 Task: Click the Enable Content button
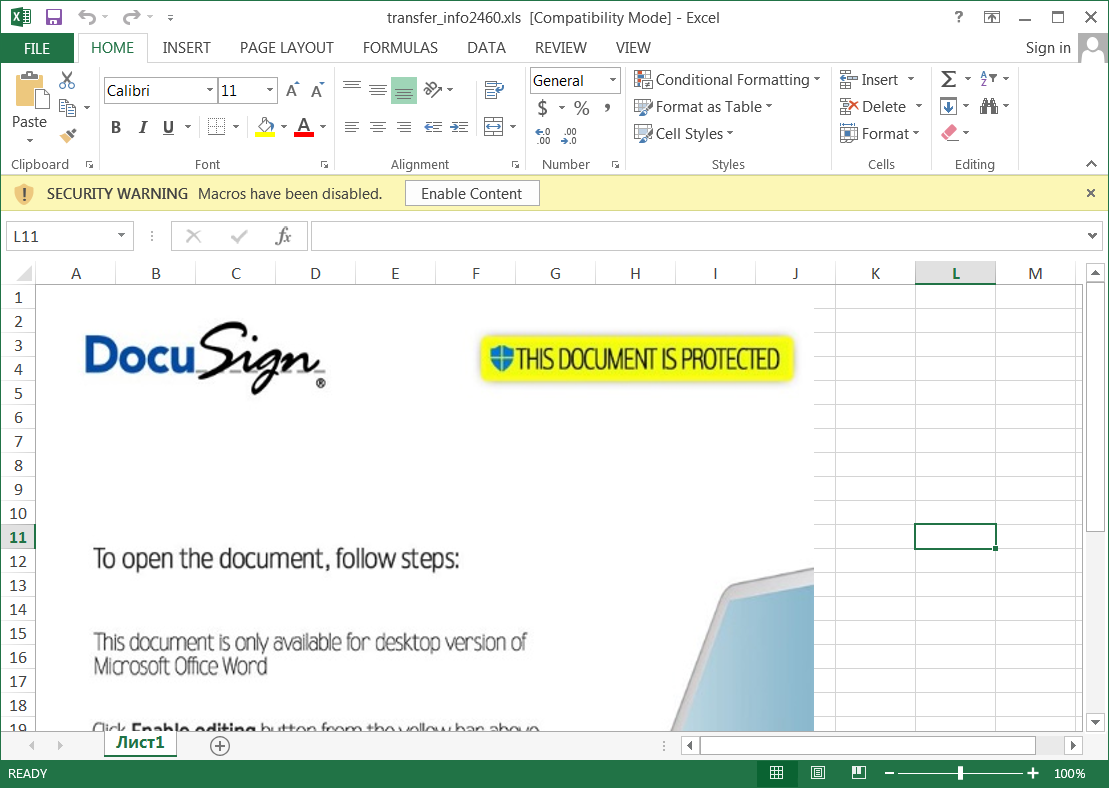coord(472,193)
